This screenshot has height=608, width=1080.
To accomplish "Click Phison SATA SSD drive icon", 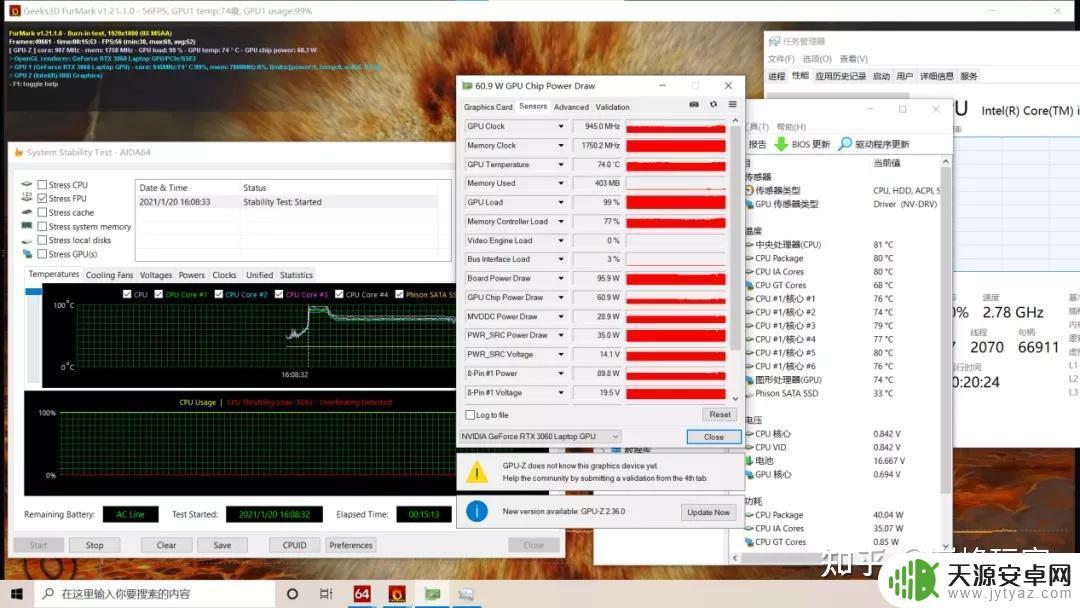I will (x=749, y=393).
